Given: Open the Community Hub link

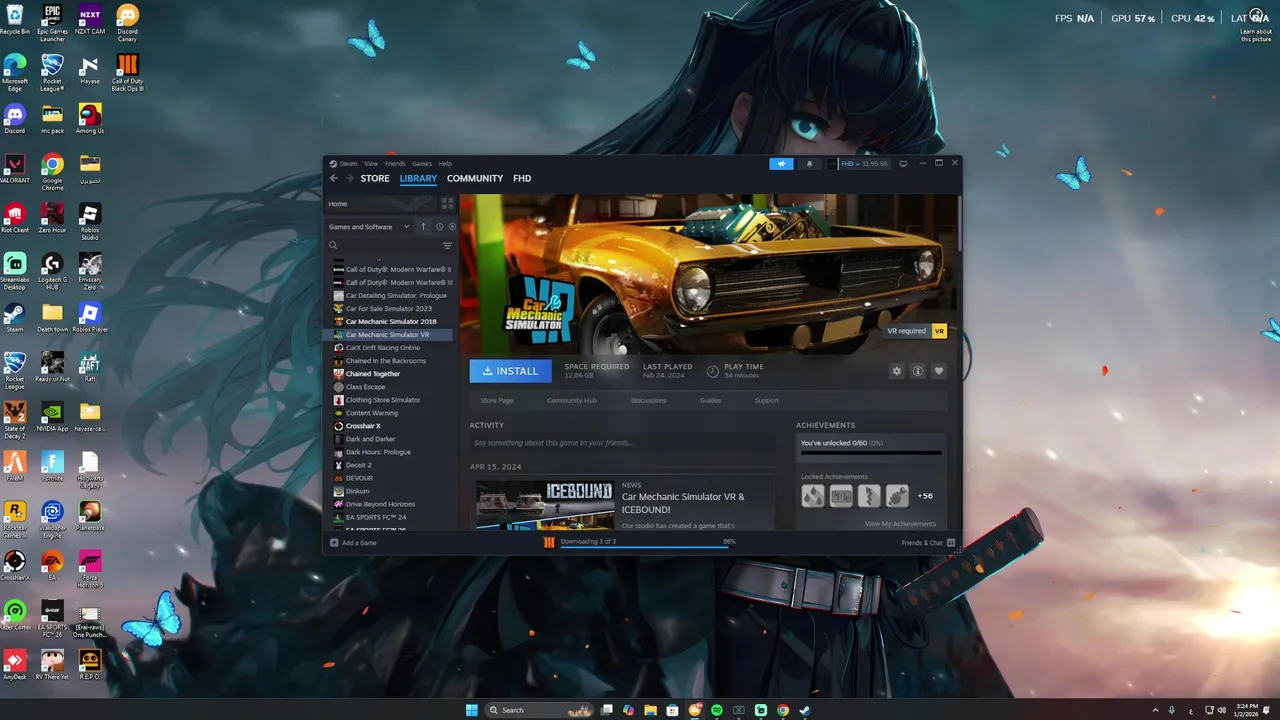Looking at the screenshot, I should pos(572,400).
